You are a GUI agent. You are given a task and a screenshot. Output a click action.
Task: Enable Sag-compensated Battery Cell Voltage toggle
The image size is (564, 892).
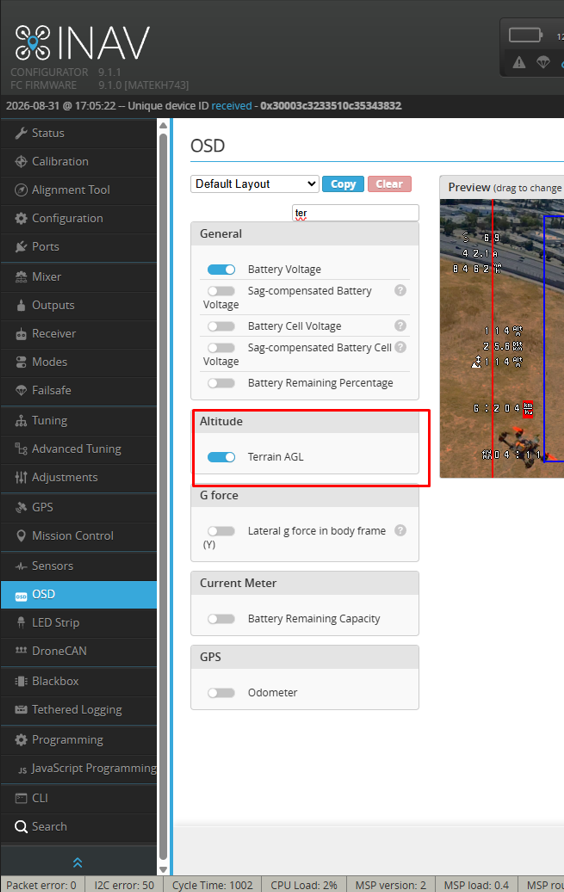[x=221, y=348]
